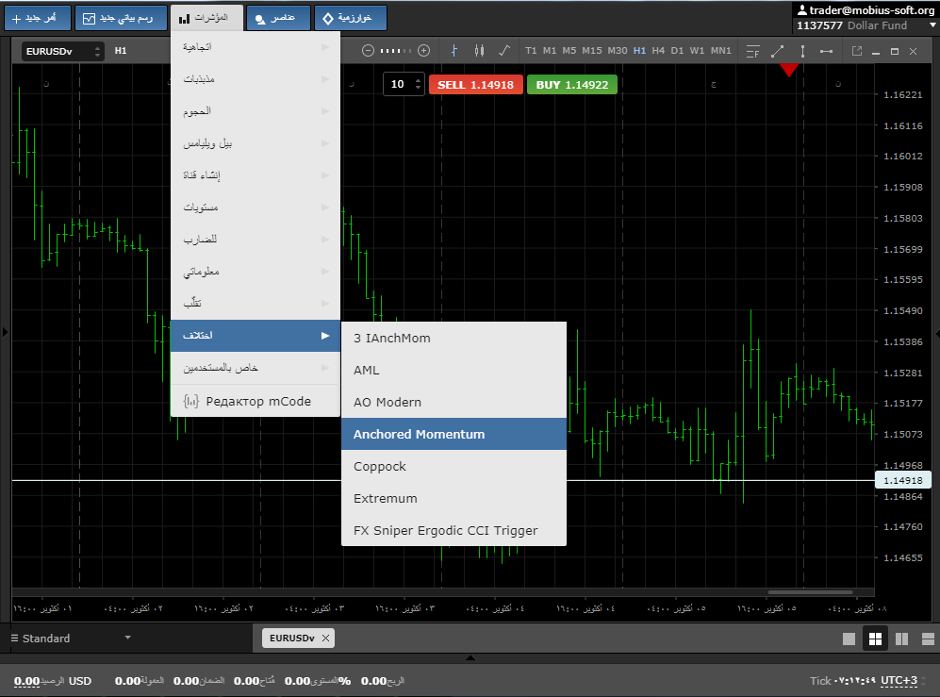
Task: Click the volume stepper arrows beside 10
Action: (x=418, y=85)
